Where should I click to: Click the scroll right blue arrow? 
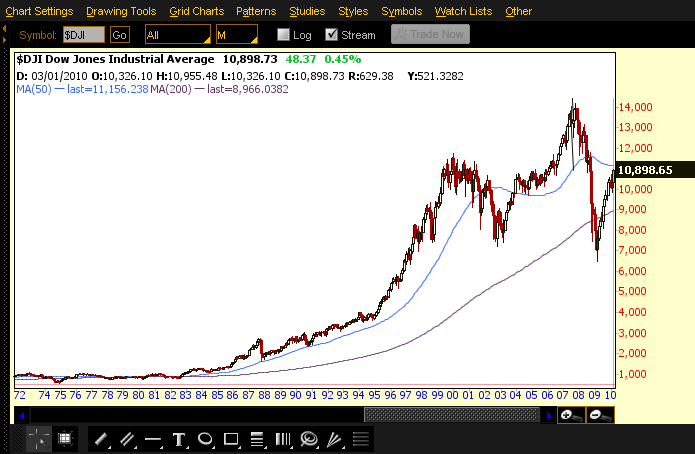pyautogui.click(x=548, y=416)
